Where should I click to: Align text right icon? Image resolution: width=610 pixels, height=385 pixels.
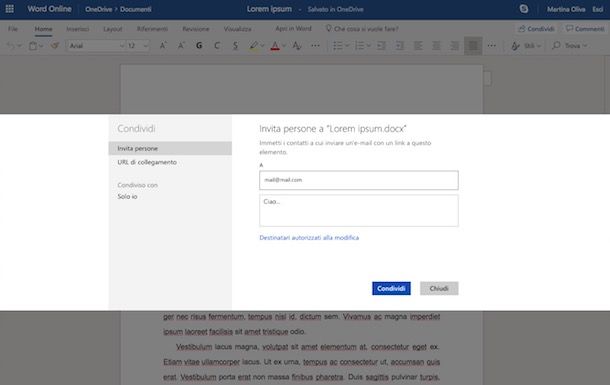click(x=454, y=46)
